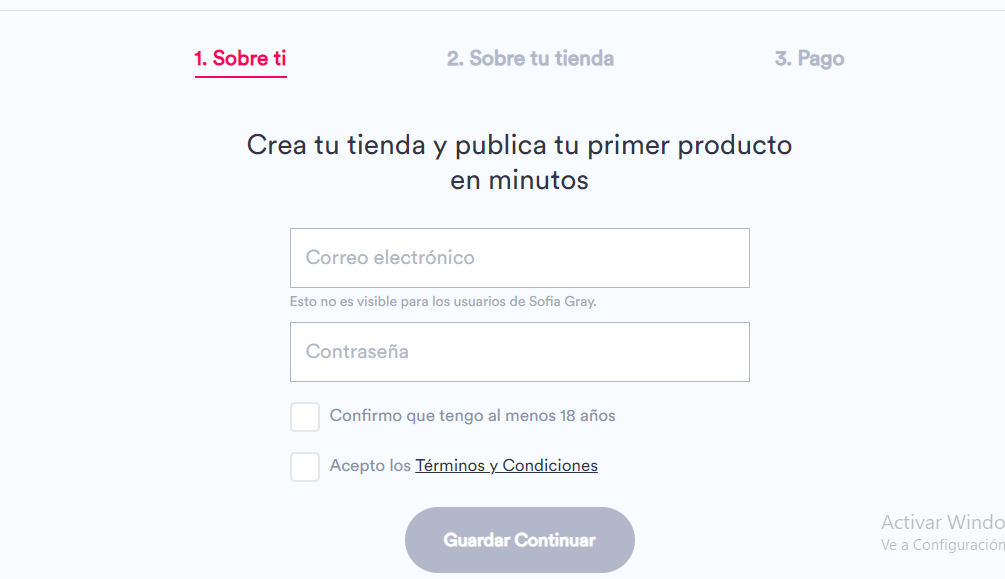Image resolution: width=1005 pixels, height=579 pixels.
Task: Click the "Contraseña" password field
Action: coord(519,351)
